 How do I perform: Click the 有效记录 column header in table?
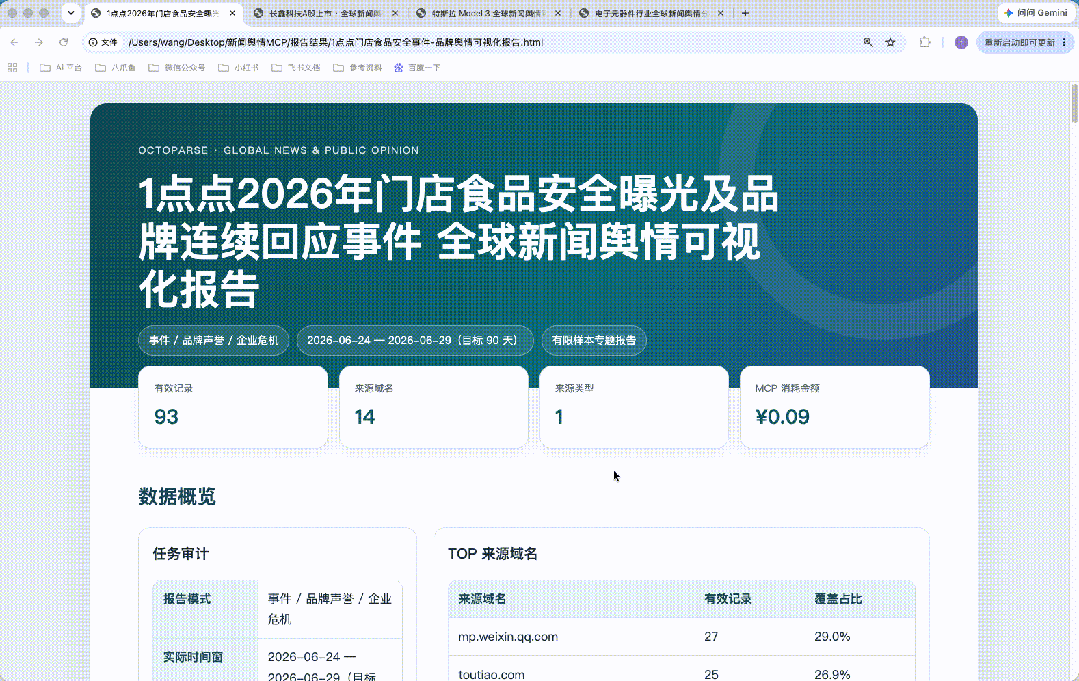727,599
